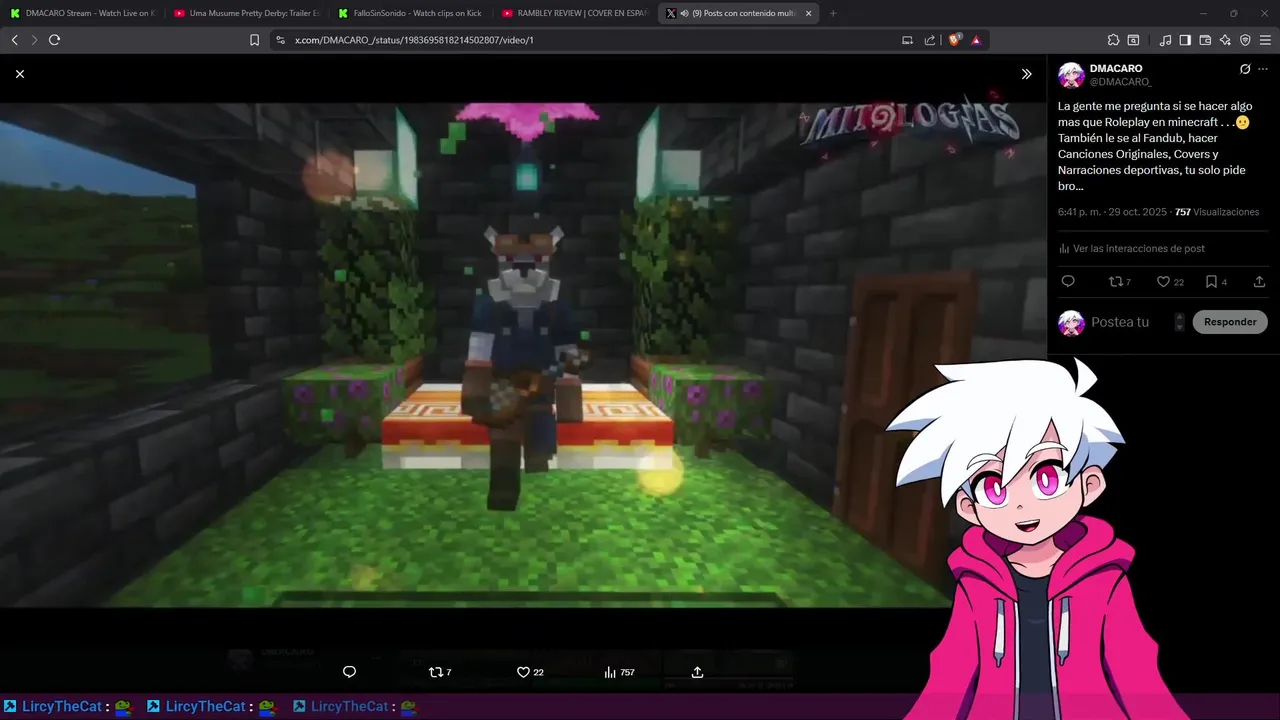Toggle the browser sidebar panel
This screenshot has height=720, width=1280.
click(x=1185, y=40)
